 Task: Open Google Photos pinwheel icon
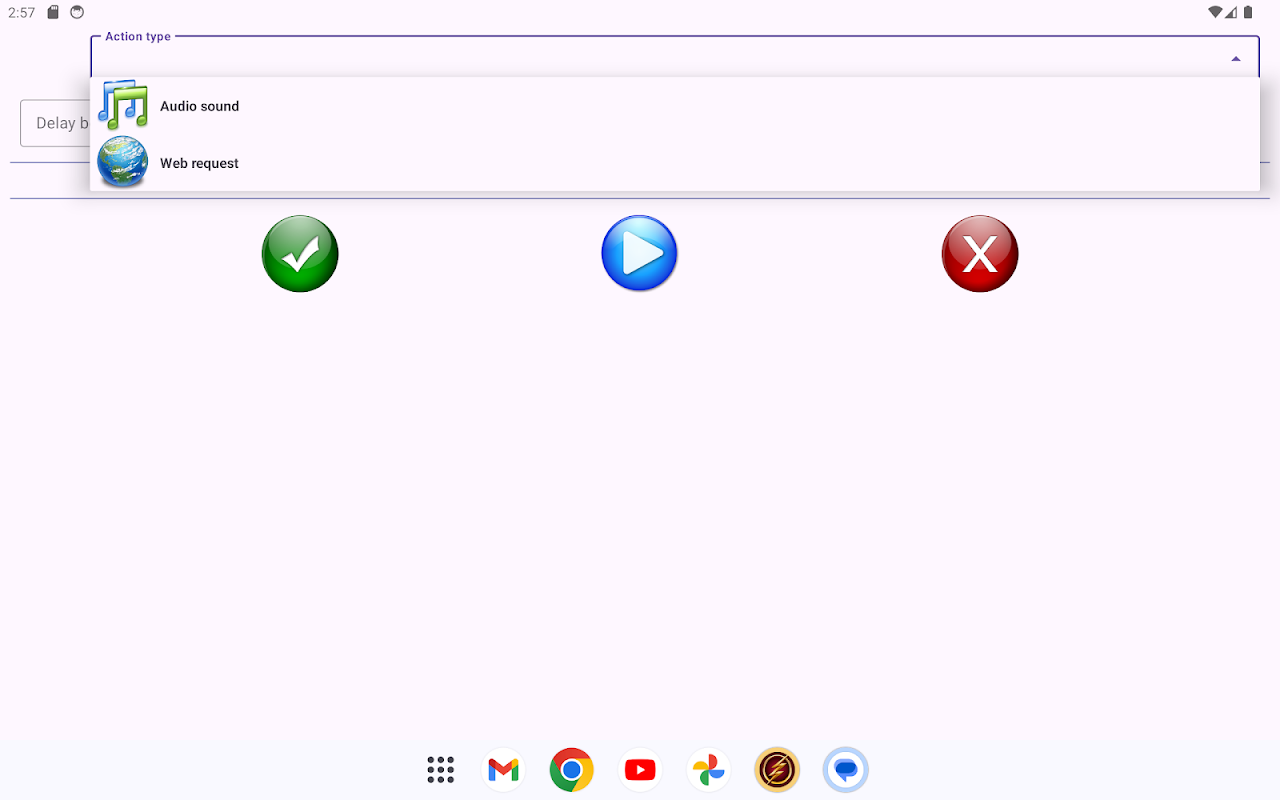tap(708, 770)
